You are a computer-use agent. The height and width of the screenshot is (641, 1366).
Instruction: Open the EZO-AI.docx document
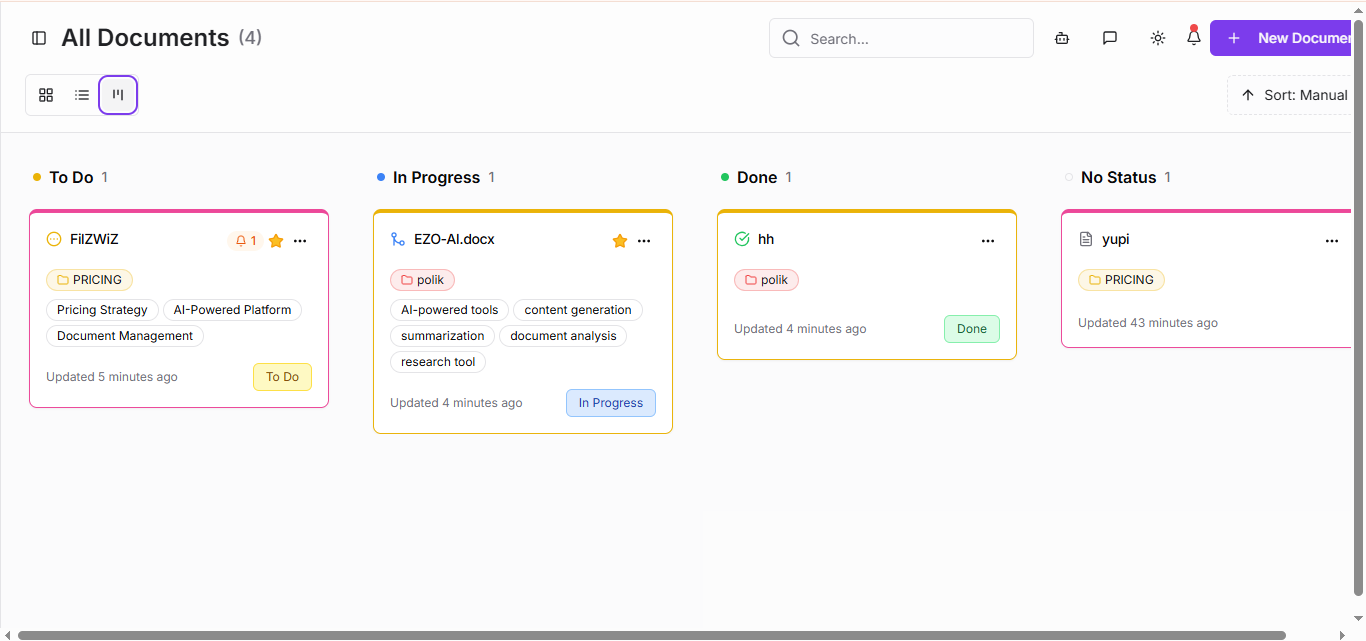(x=454, y=239)
